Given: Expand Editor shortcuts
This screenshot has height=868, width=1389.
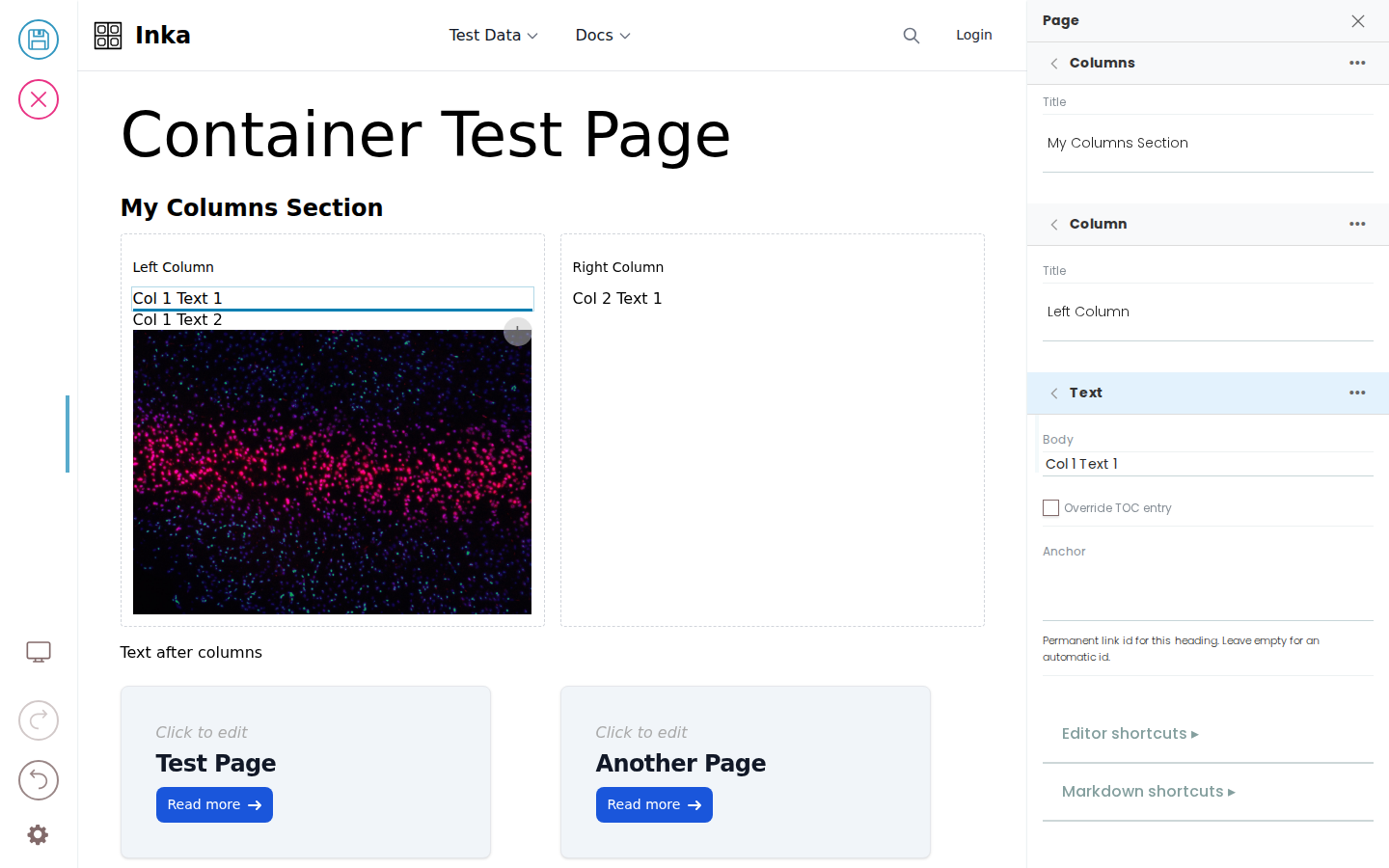Looking at the screenshot, I should [x=1130, y=734].
